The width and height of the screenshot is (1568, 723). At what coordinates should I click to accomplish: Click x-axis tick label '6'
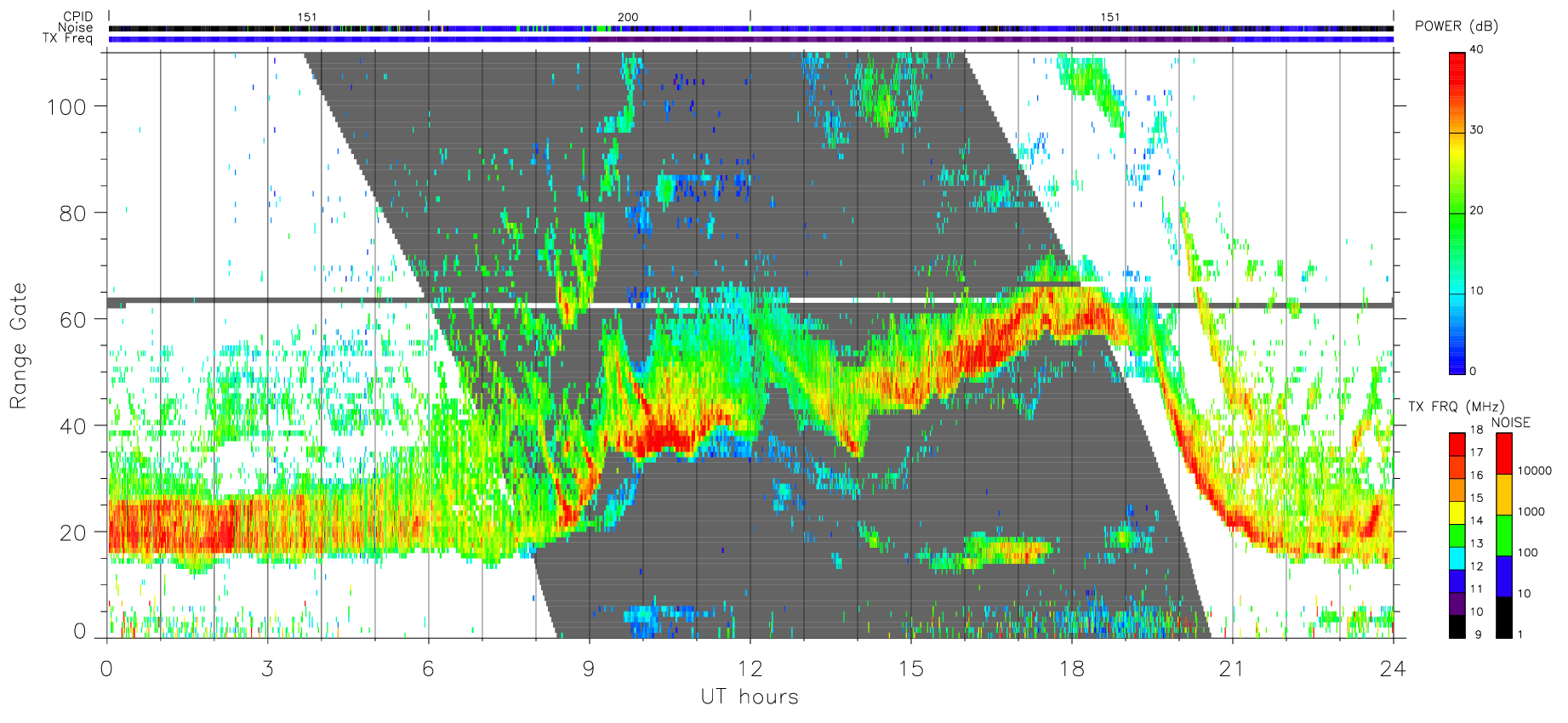point(428,669)
